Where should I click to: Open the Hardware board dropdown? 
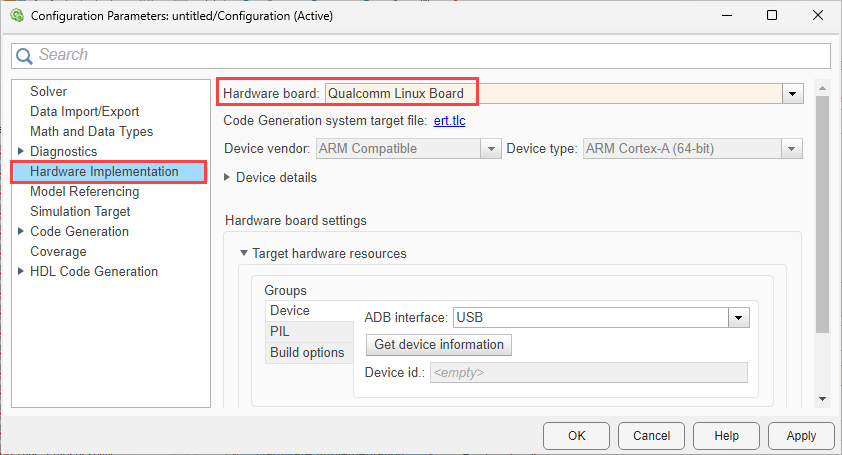click(x=793, y=94)
